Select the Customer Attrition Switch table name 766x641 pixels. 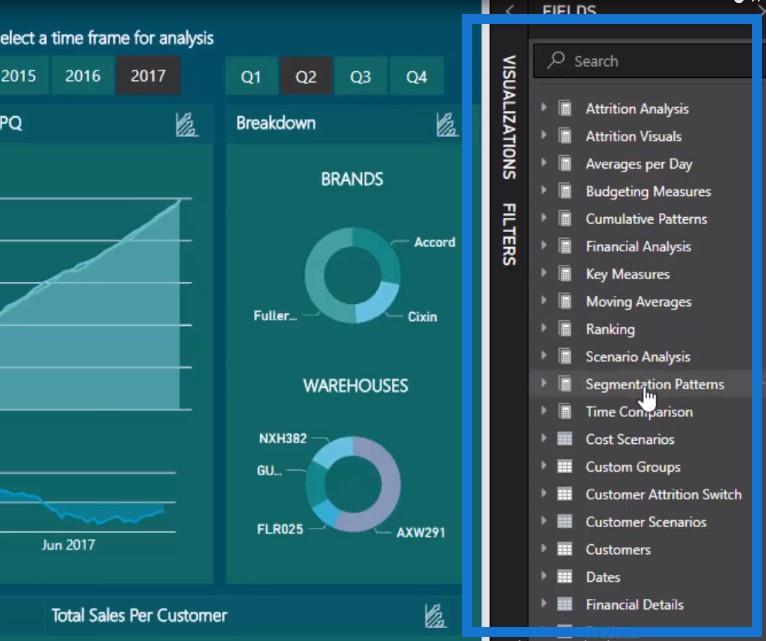coord(663,494)
